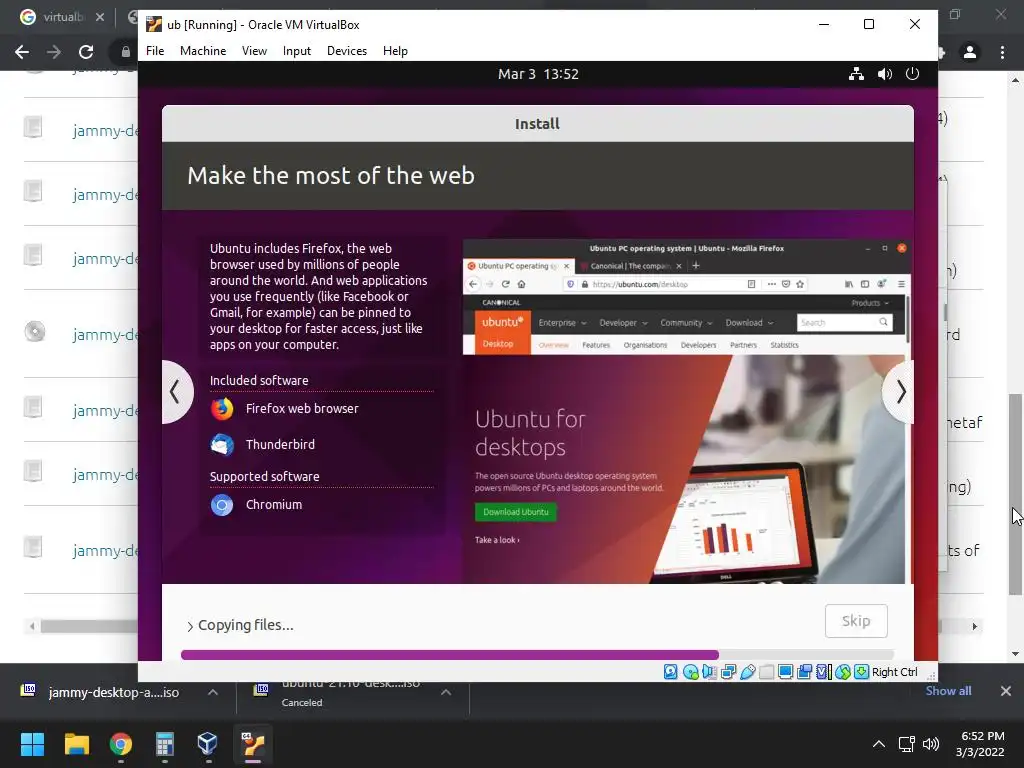Click the Chrome page vertical scrollbar thumb

pyautogui.click(x=1015, y=494)
